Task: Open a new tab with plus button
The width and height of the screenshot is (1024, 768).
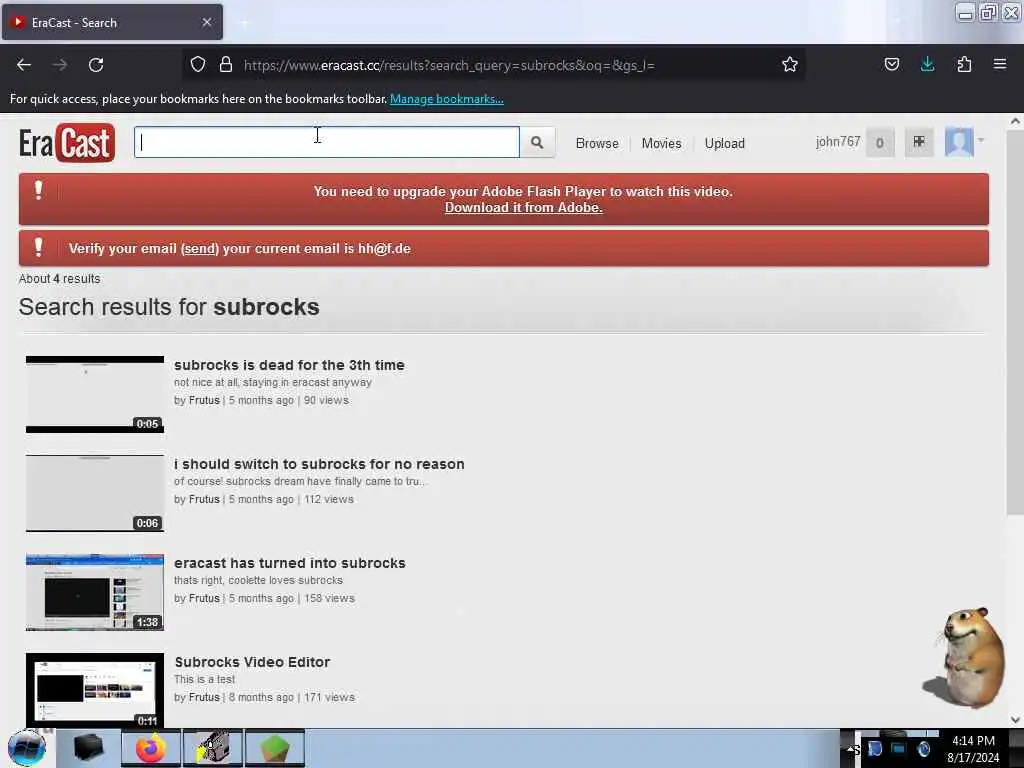Action: coord(244,22)
